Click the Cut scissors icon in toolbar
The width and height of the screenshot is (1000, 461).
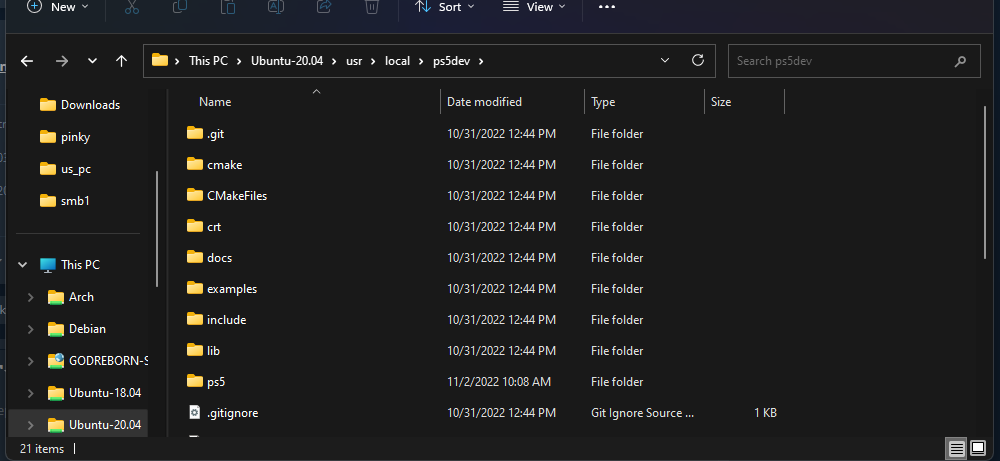(x=131, y=6)
